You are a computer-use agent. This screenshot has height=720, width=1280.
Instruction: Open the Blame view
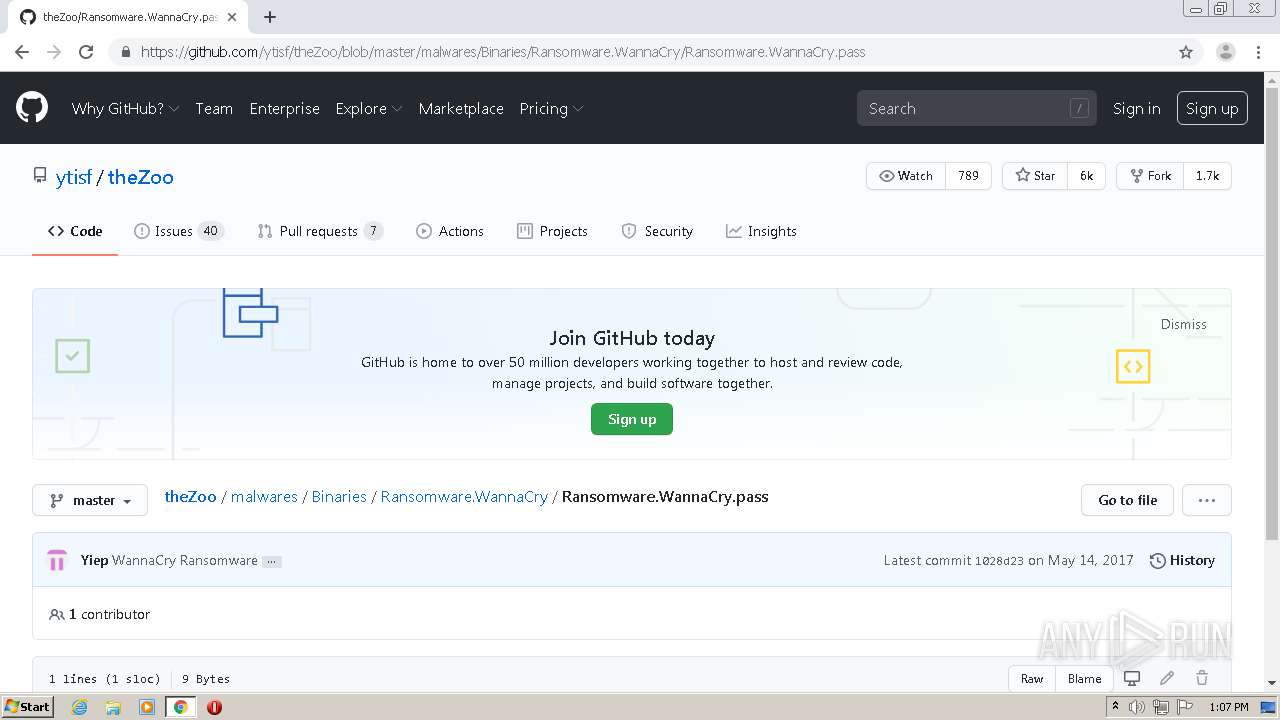(1084, 678)
